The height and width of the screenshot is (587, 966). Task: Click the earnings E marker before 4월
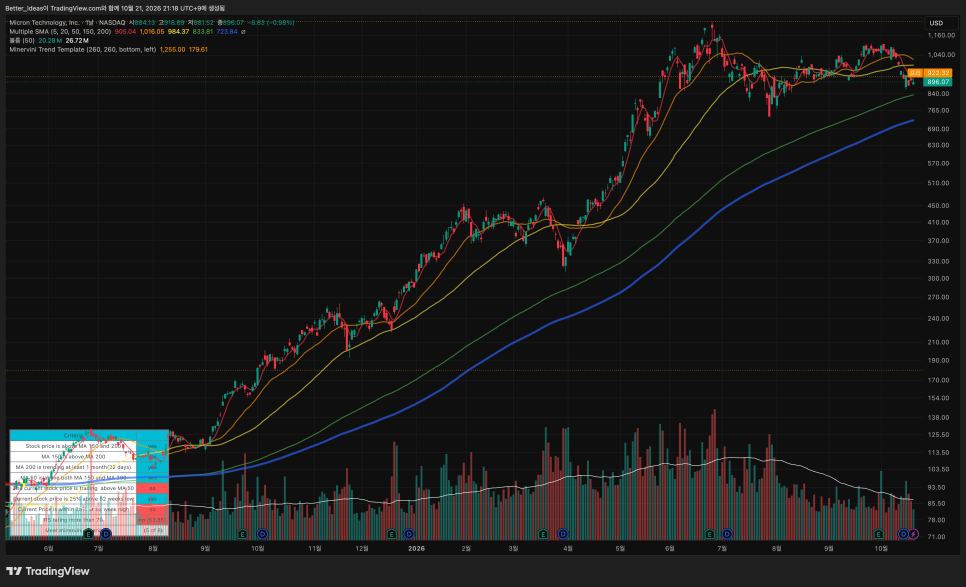coord(543,534)
